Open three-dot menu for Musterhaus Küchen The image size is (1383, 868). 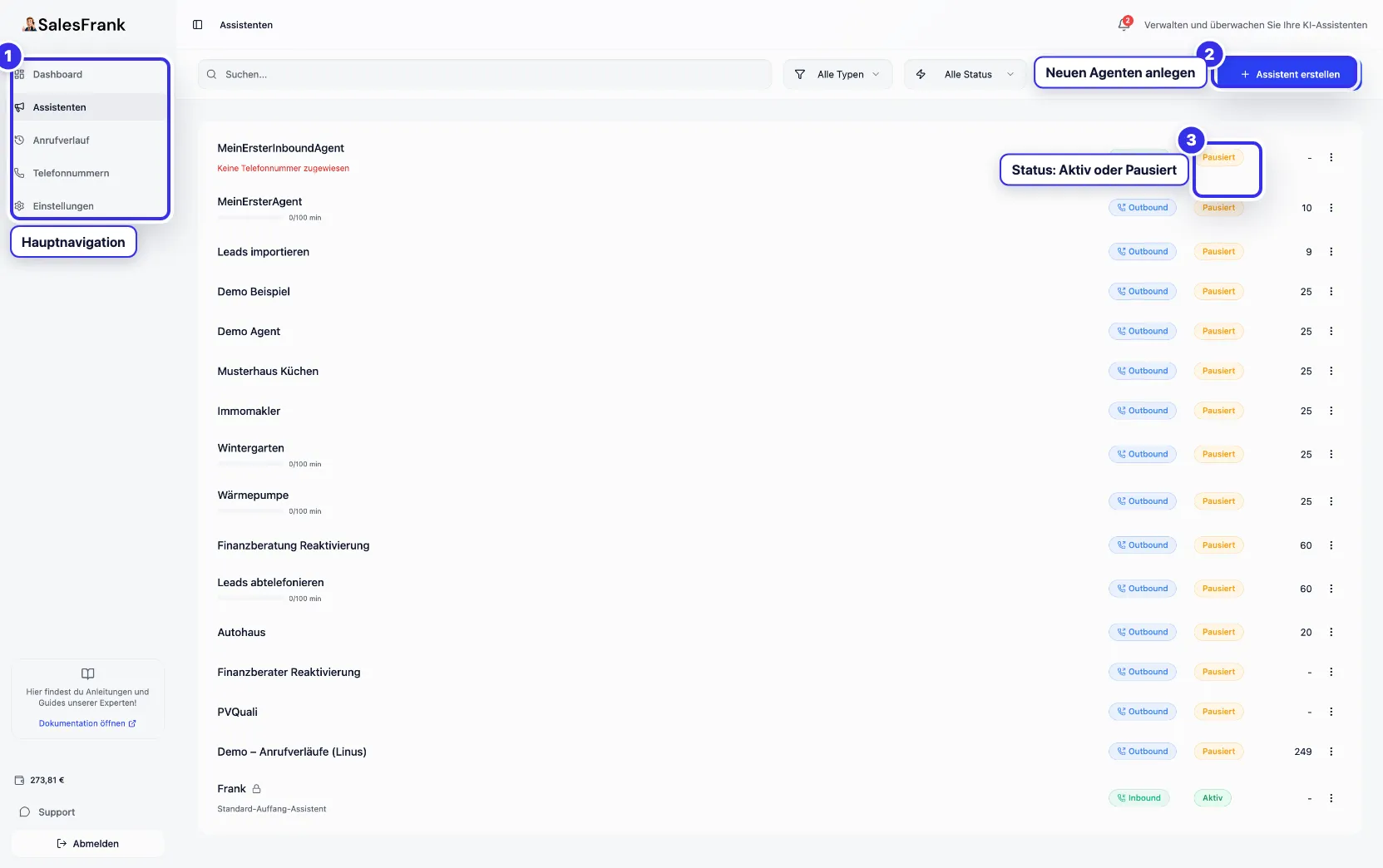(1331, 371)
